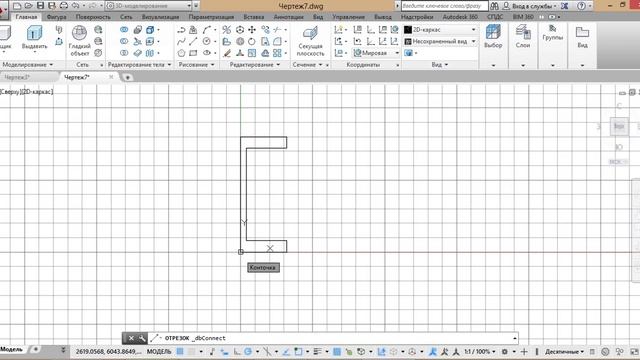Open the 1:1 / 100% annotation scale dropdown

pos(480,351)
